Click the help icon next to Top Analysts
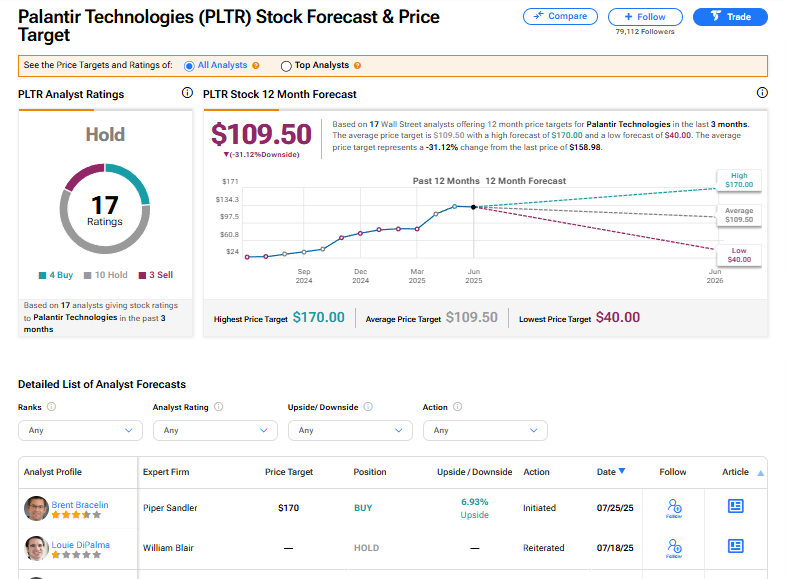The image size is (787, 579). coord(358,66)
